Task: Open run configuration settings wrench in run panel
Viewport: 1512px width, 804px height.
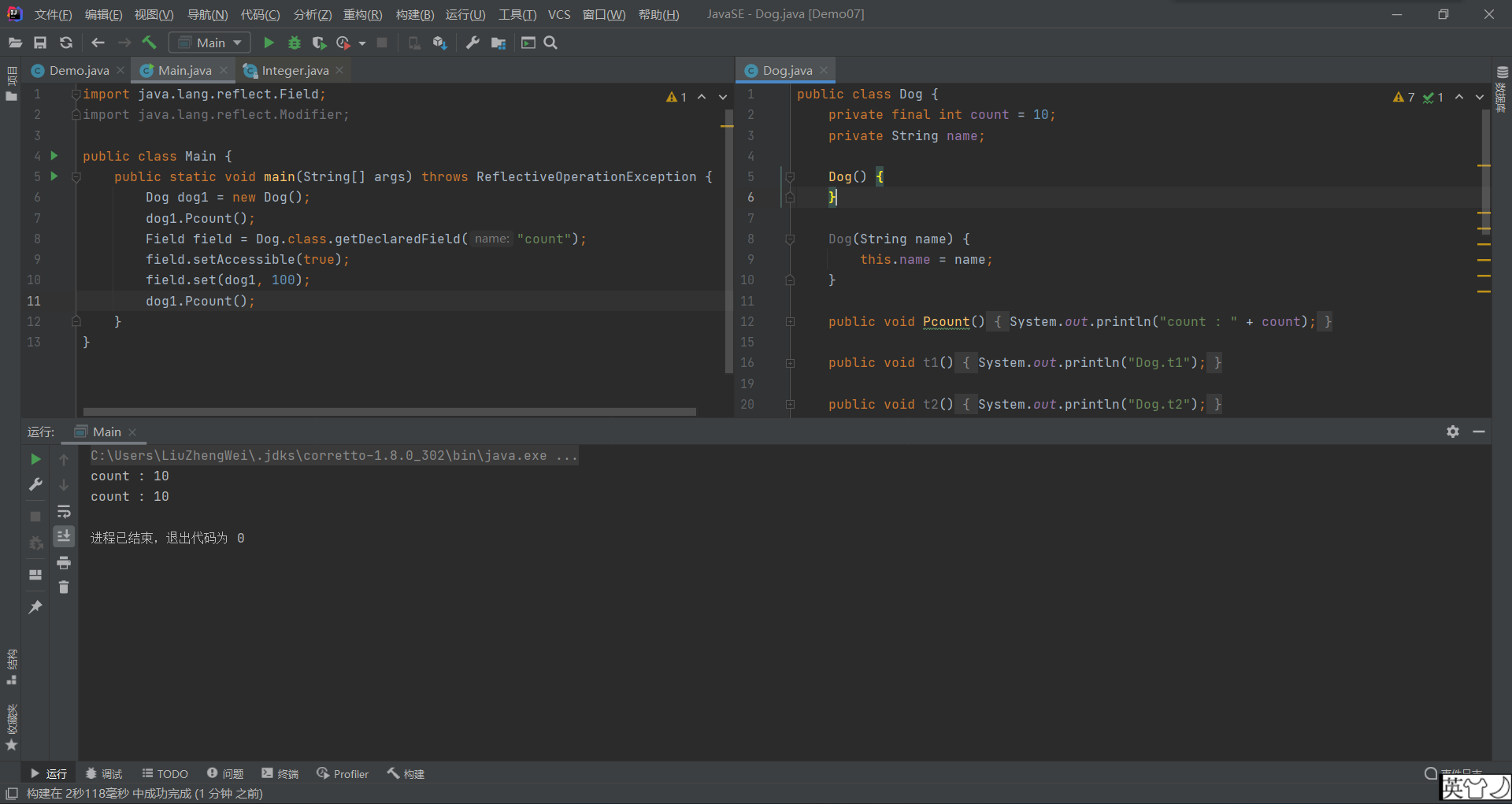Action: pos(35,485)
